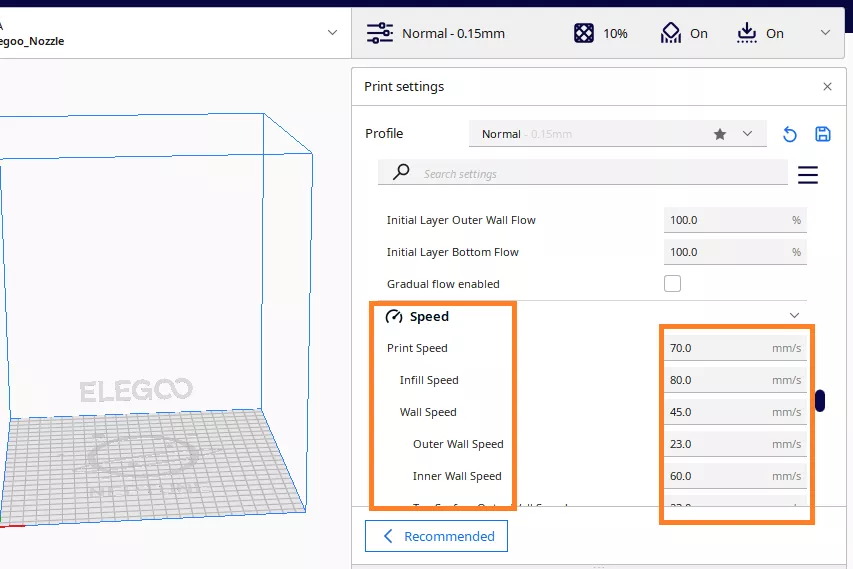This screenshot has width=853, height=569.
Task: Collapse the Speed settings section
Action: pos(794,316)
